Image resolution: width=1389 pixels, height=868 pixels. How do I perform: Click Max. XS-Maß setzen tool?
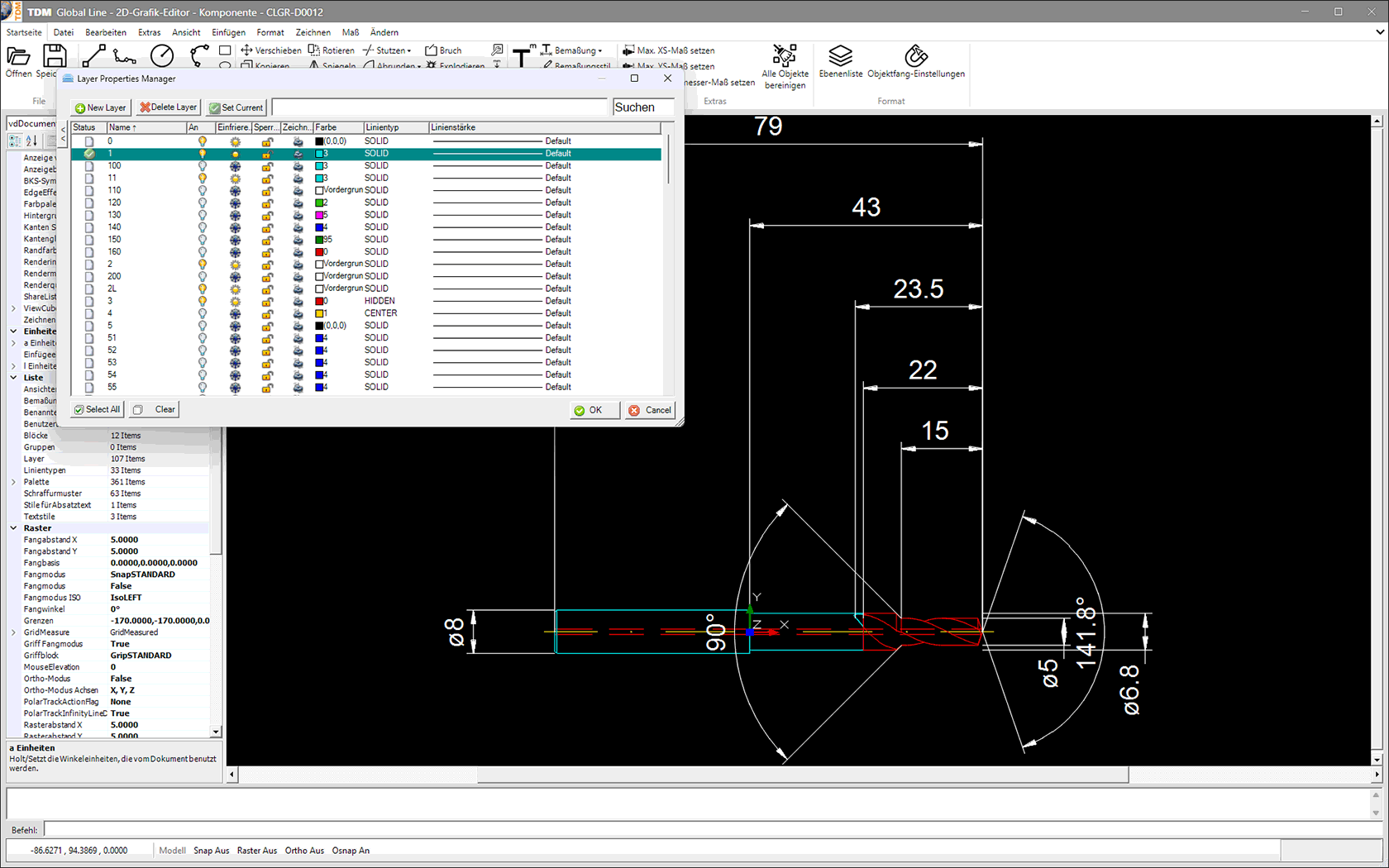click(668, 50)
